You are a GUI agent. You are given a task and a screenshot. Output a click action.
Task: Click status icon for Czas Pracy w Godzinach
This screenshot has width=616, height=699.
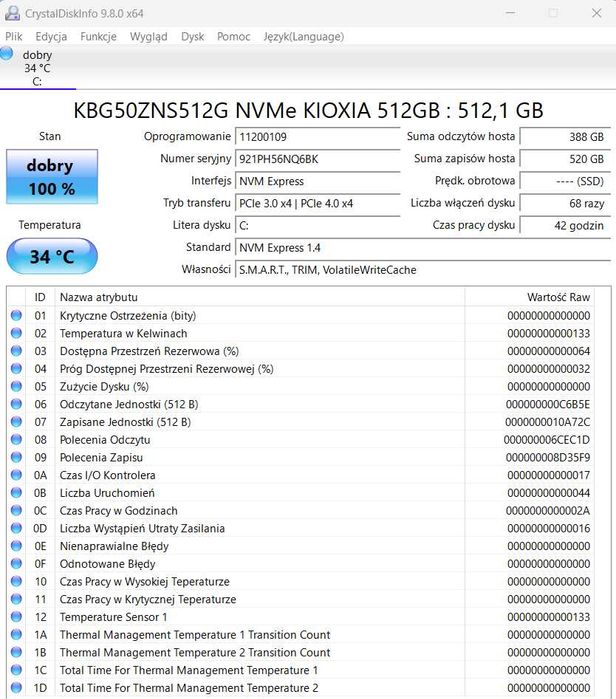pos(16,510)
